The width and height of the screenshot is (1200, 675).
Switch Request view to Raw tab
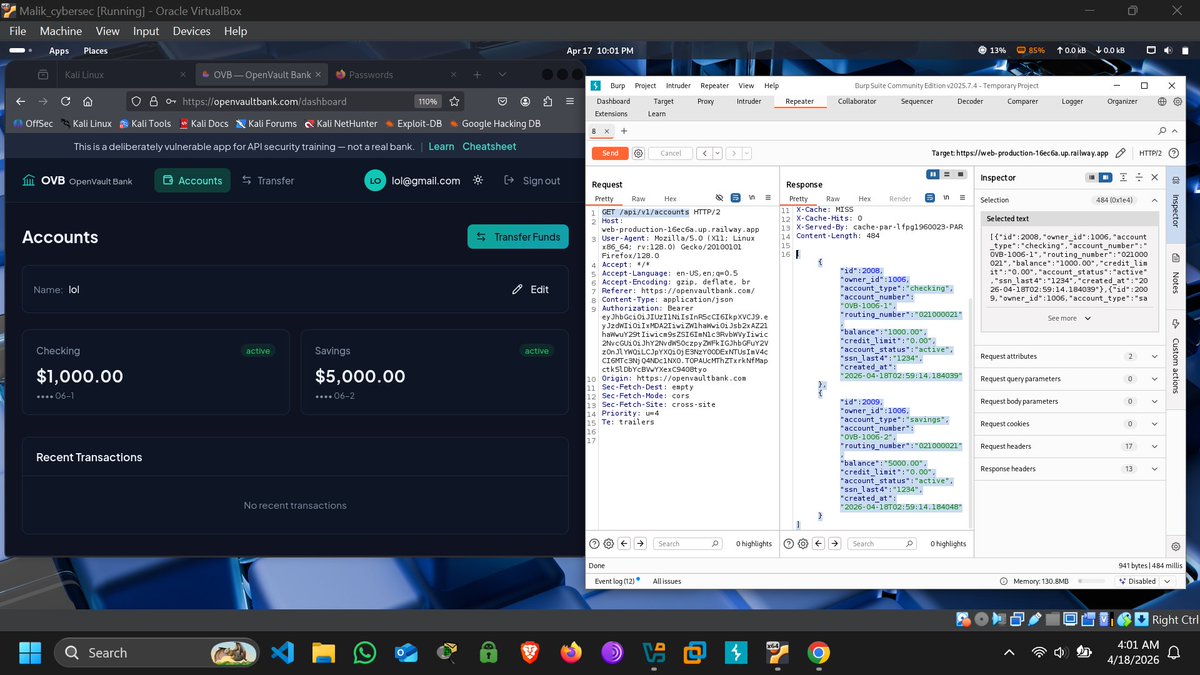[638, 199]
